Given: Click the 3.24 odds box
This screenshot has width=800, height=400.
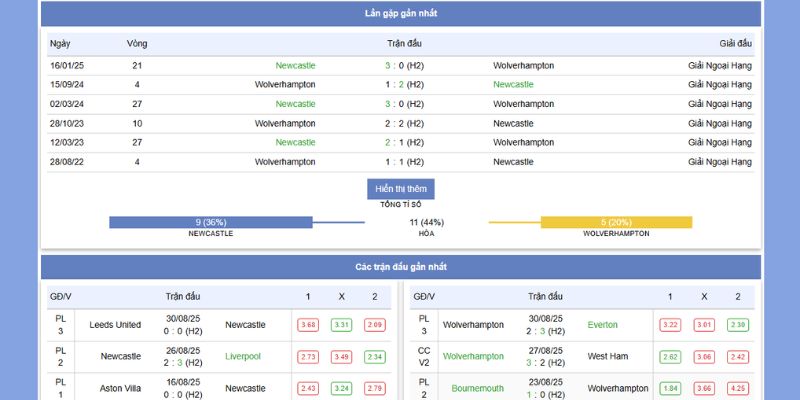Looking at the screenshot, I should point(341,389).
